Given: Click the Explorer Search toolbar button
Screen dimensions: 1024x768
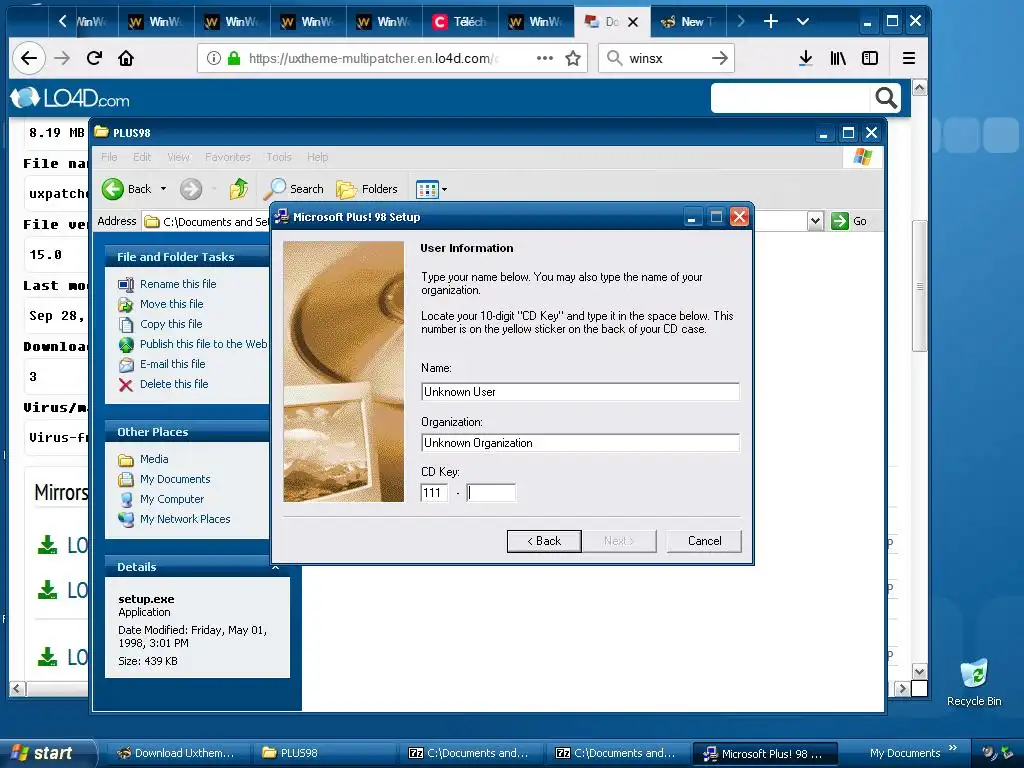Looking at the screenshot, I should (x=293, y=189).
